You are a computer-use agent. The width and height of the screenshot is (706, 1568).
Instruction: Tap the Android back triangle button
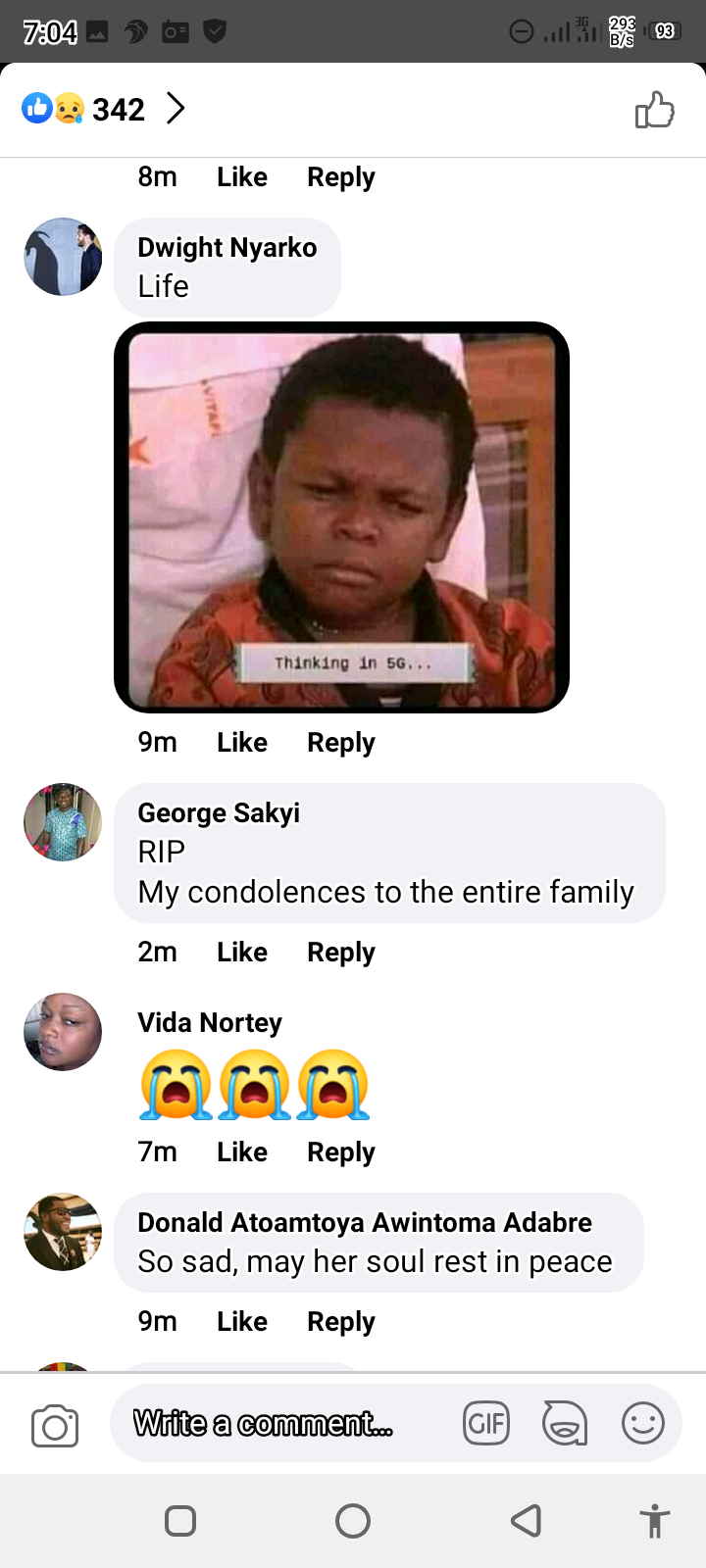click(x=527, y=1521)
